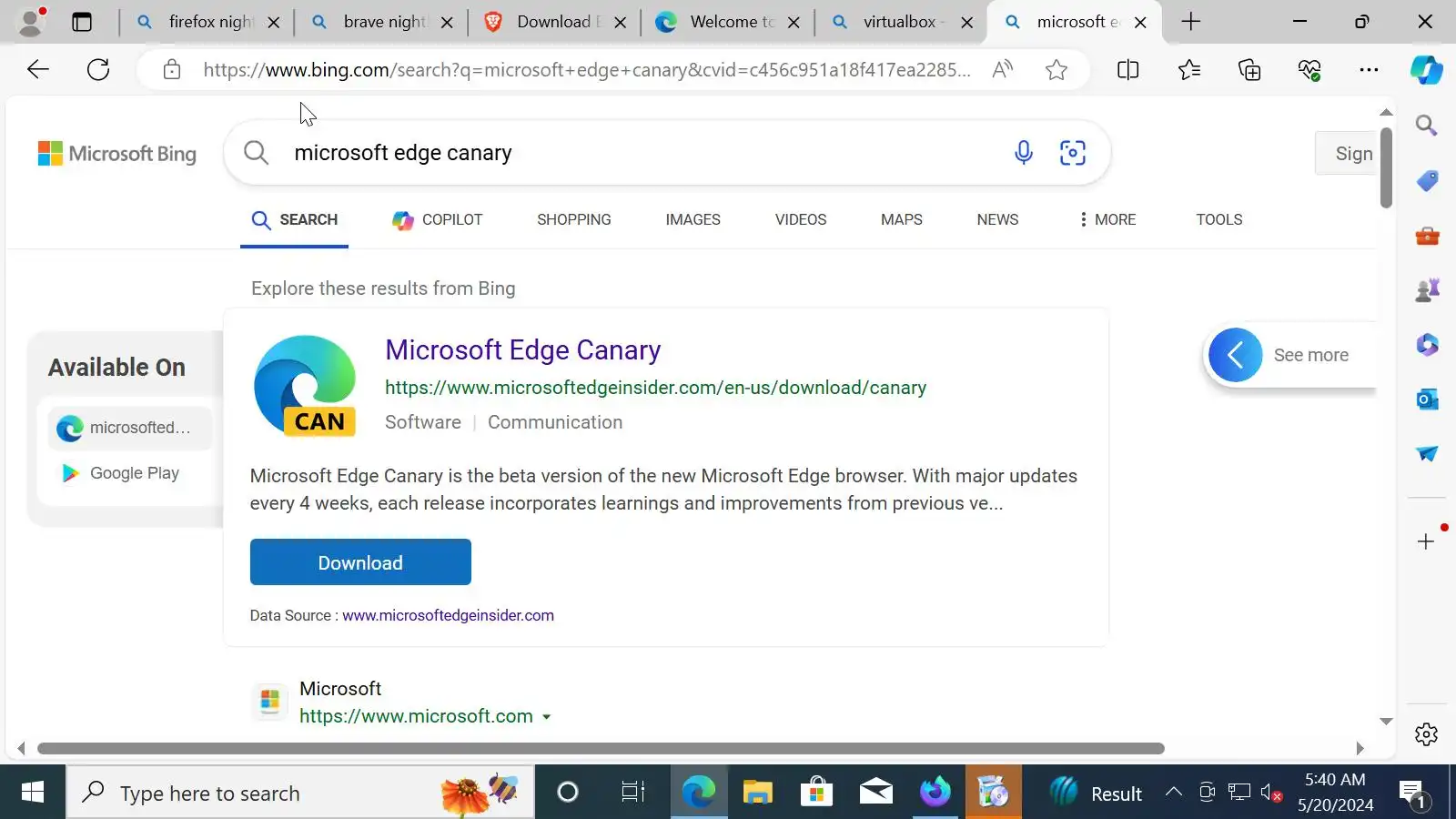Select the VIDEOS search tab
The image size is (1456, 819).
click(x=801, y=220)
